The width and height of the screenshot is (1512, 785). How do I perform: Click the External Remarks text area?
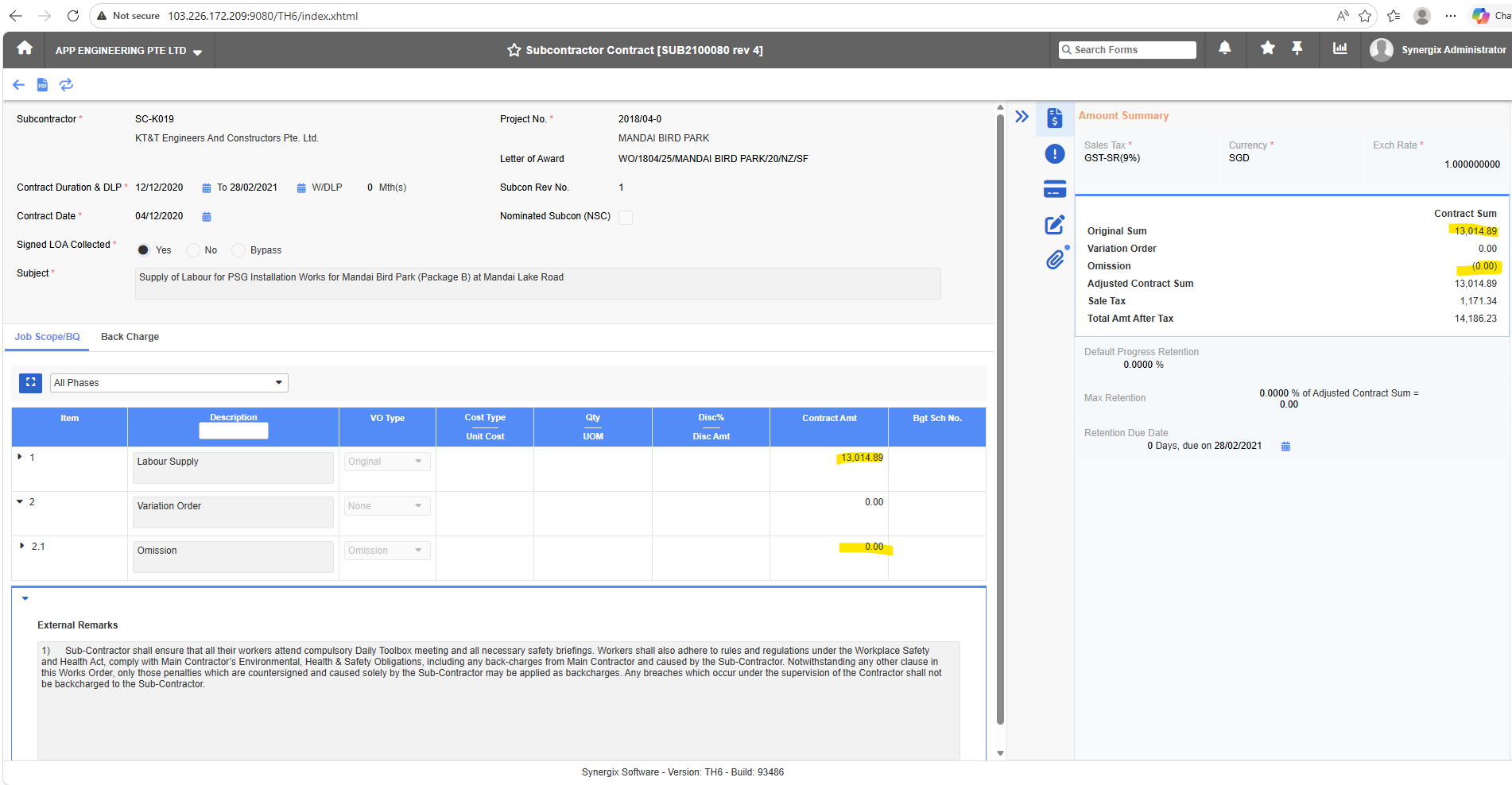point(498,701)
